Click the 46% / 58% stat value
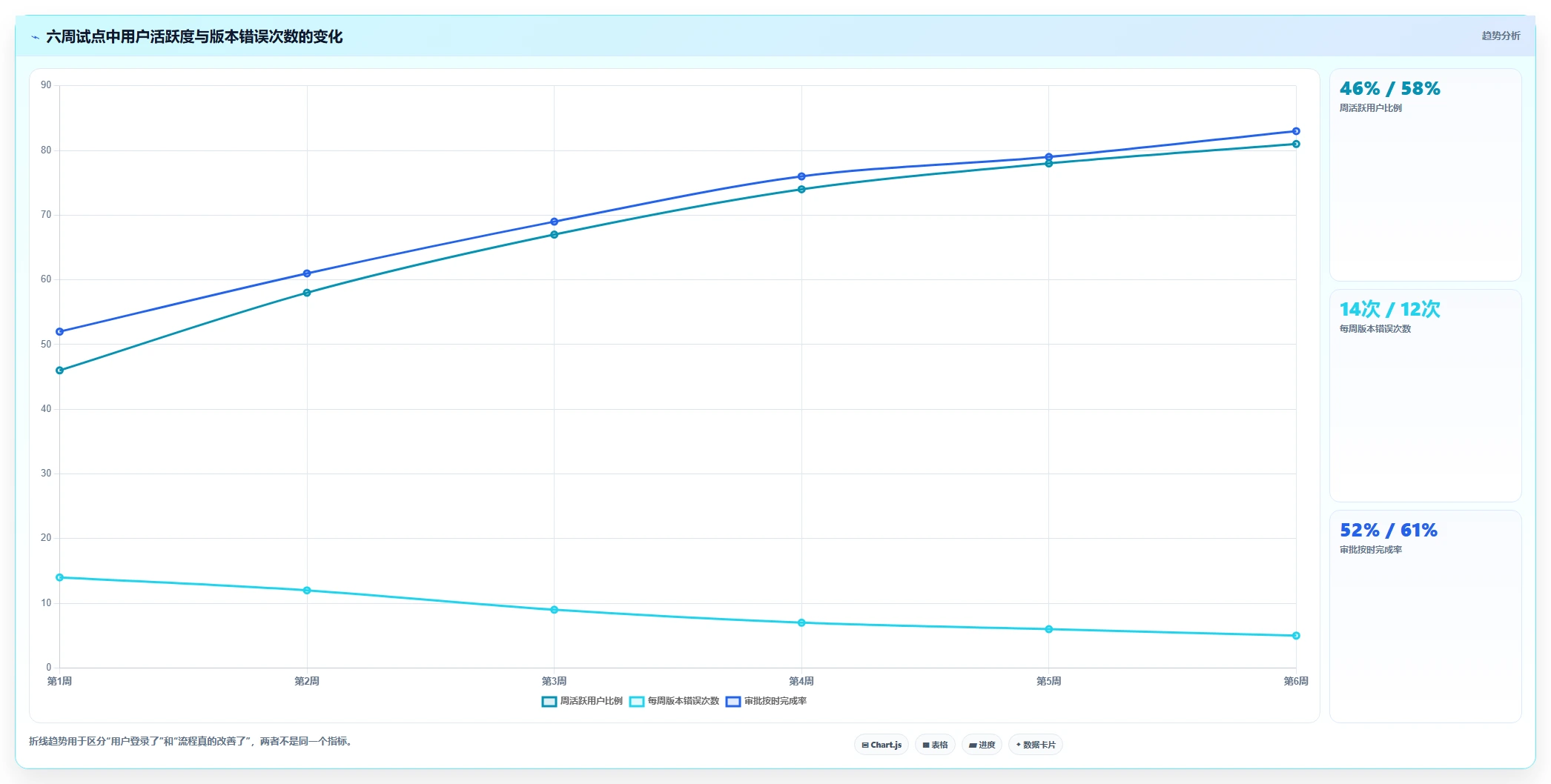This screenshot has width=1551, height=784. (1389, 89)
